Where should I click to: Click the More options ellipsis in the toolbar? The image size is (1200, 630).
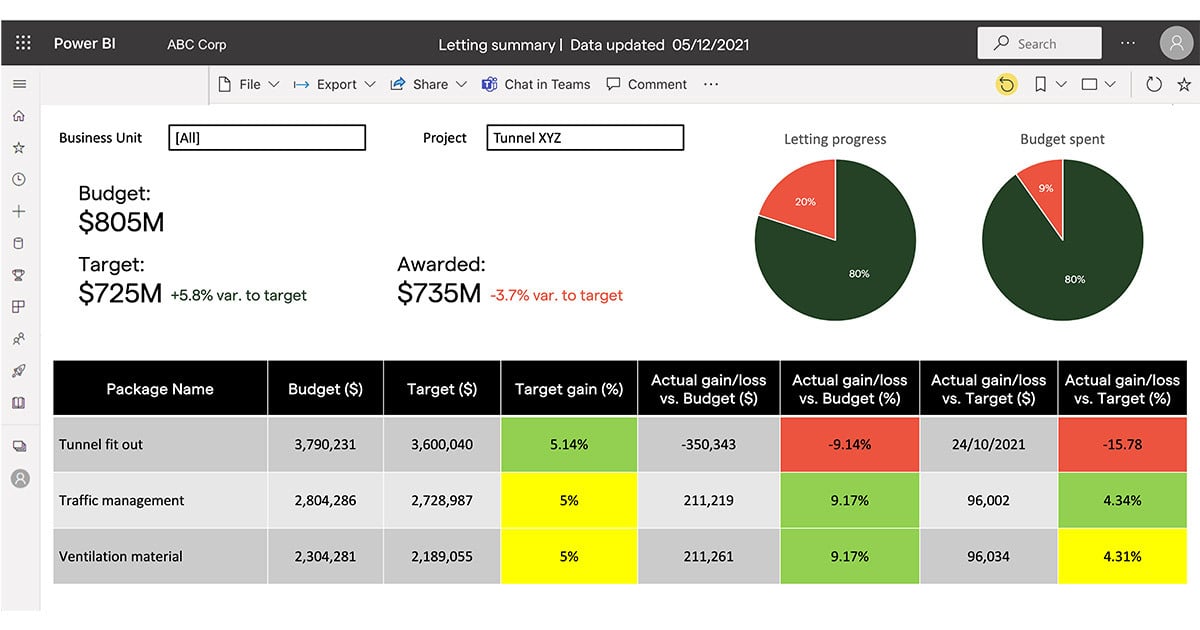coord(710,84)
